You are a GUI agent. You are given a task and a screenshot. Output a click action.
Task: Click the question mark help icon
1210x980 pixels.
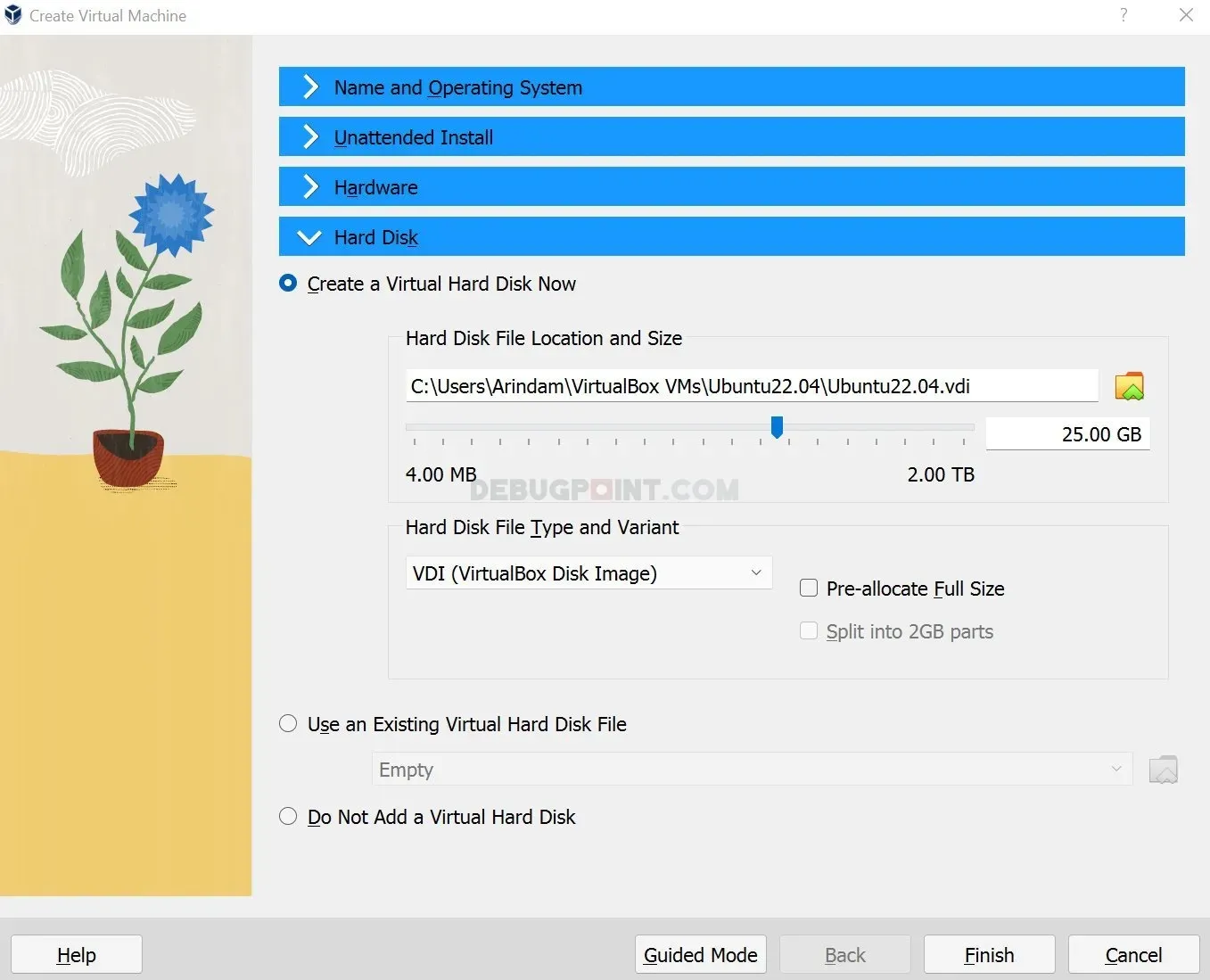click(x=1124, y=15)
